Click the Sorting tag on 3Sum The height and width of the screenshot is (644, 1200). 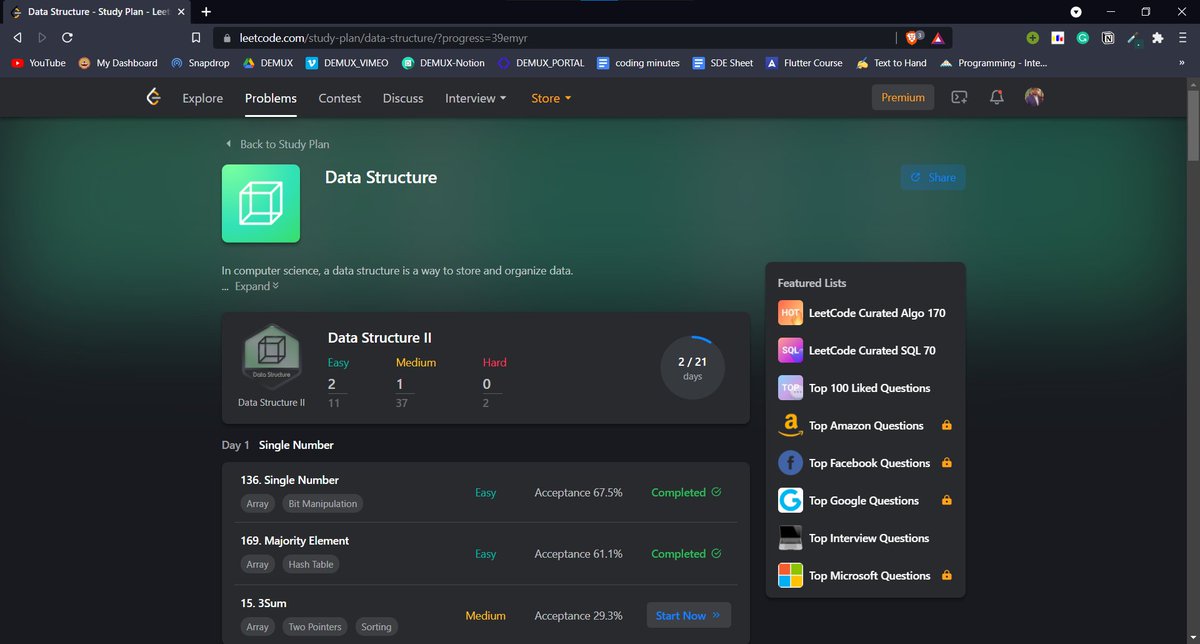(x=377, y=626)
